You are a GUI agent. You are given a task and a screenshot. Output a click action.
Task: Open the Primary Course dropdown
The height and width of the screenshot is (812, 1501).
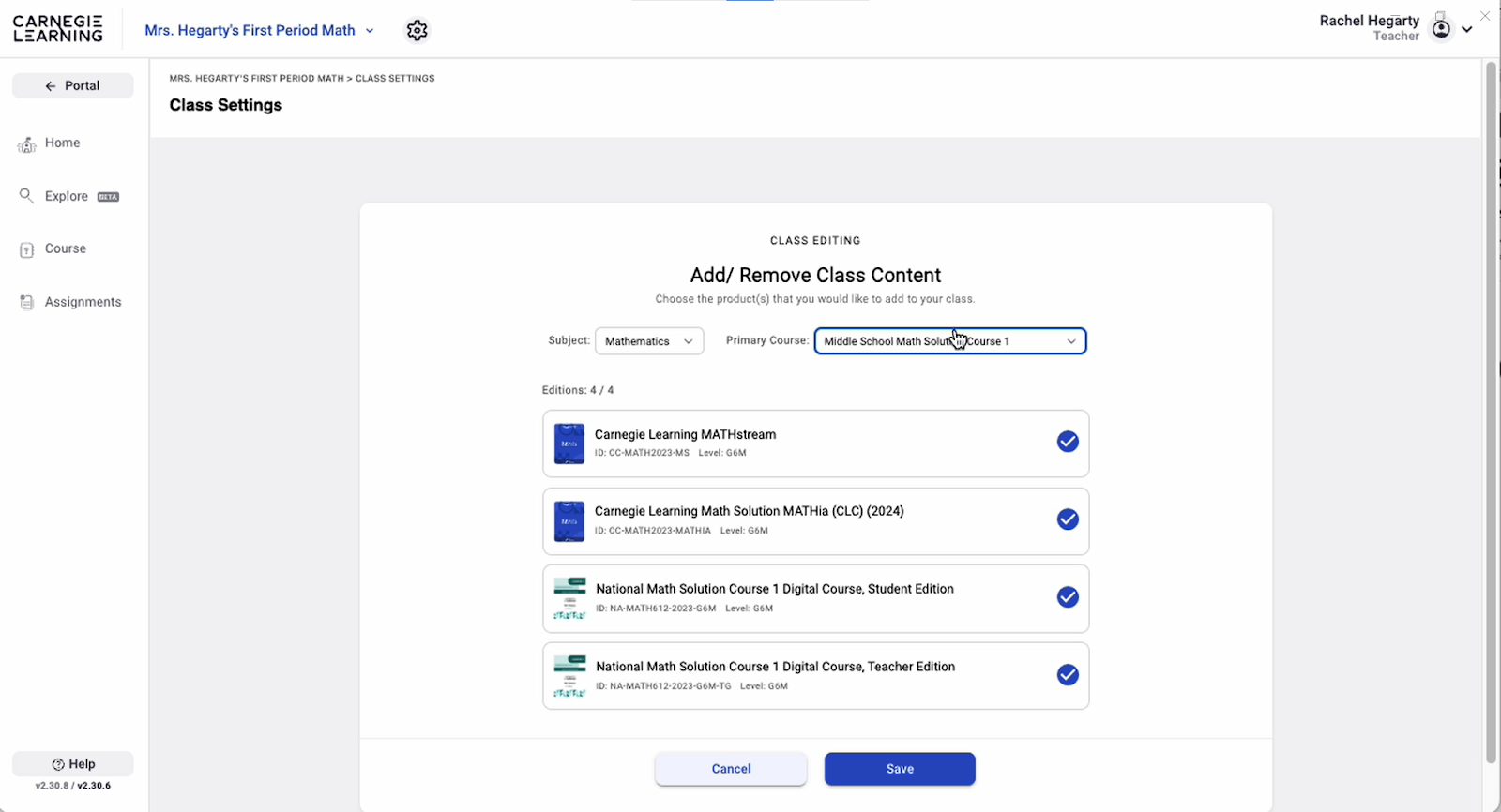click(x=950, y=341)
